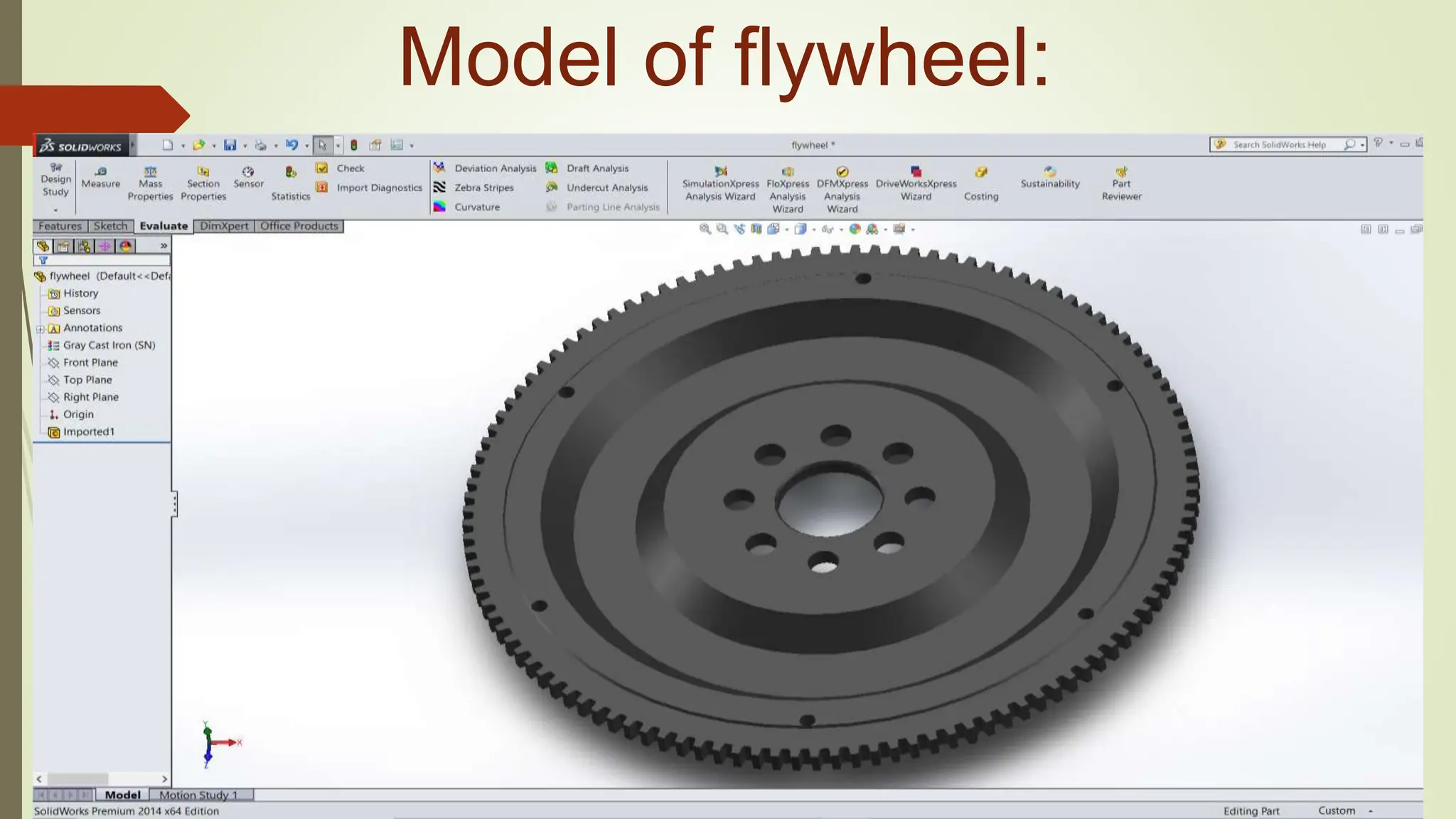Viewport: 1456px width, 819px height.
Task: Save the flywheel document
Action: [230, 145]
